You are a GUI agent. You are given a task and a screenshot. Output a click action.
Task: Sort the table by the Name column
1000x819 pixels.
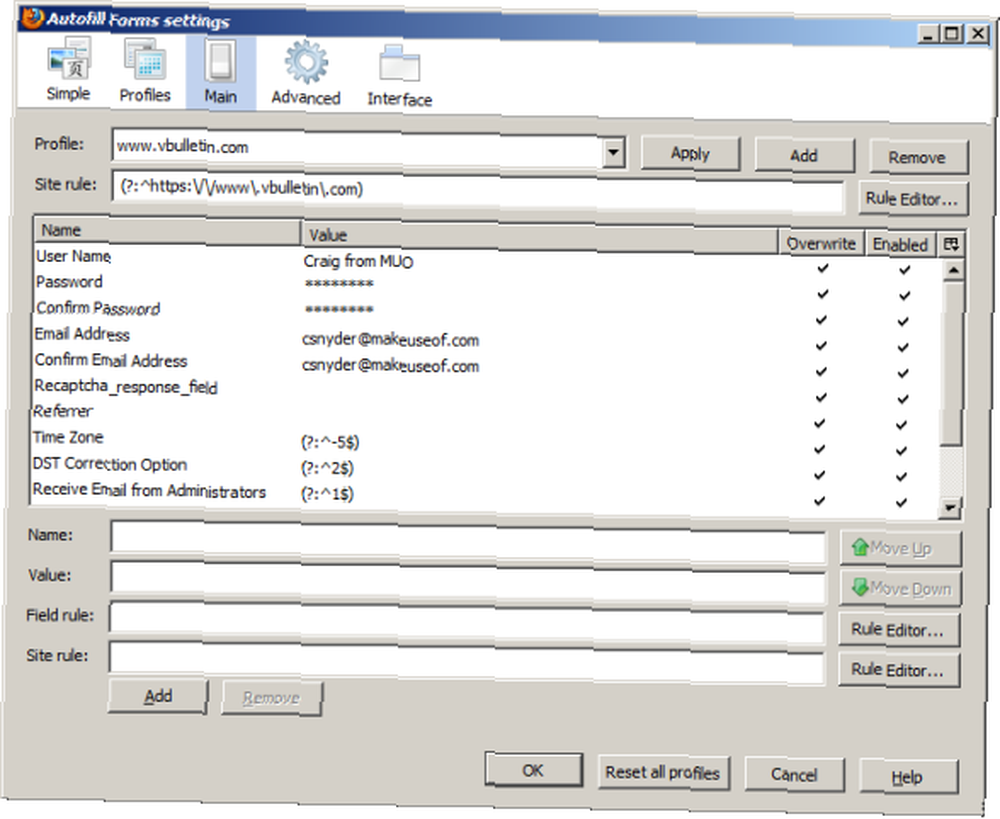tap(166, 231)
